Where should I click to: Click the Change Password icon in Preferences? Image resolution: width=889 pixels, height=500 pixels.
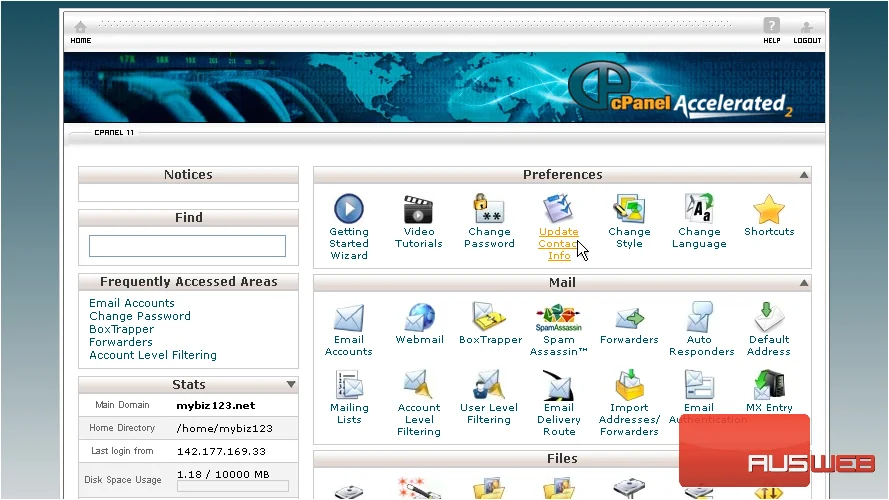pos(489,208)
